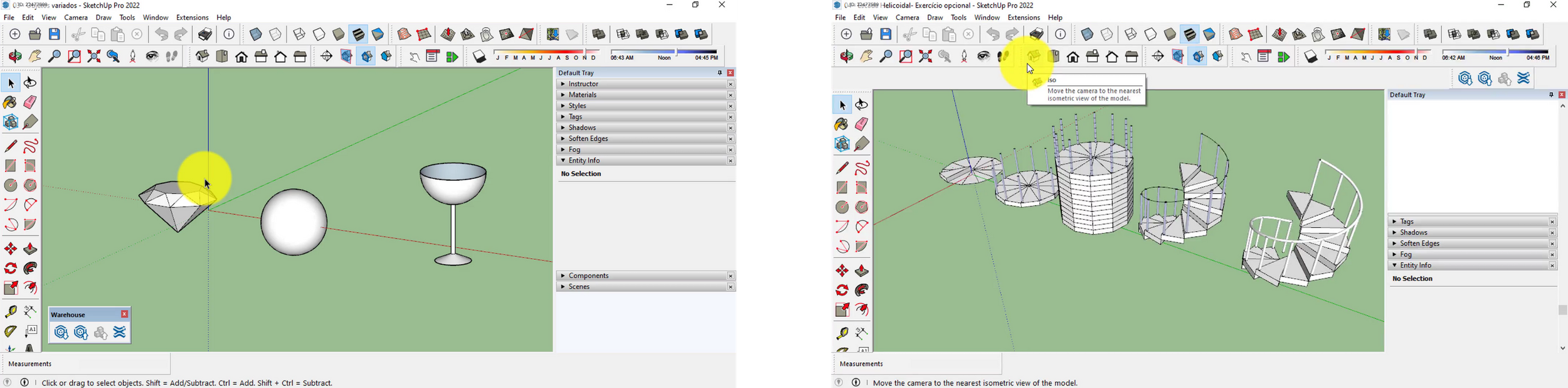Toggle shadows on in the variados window toolbar

click(x=479, y=57)
